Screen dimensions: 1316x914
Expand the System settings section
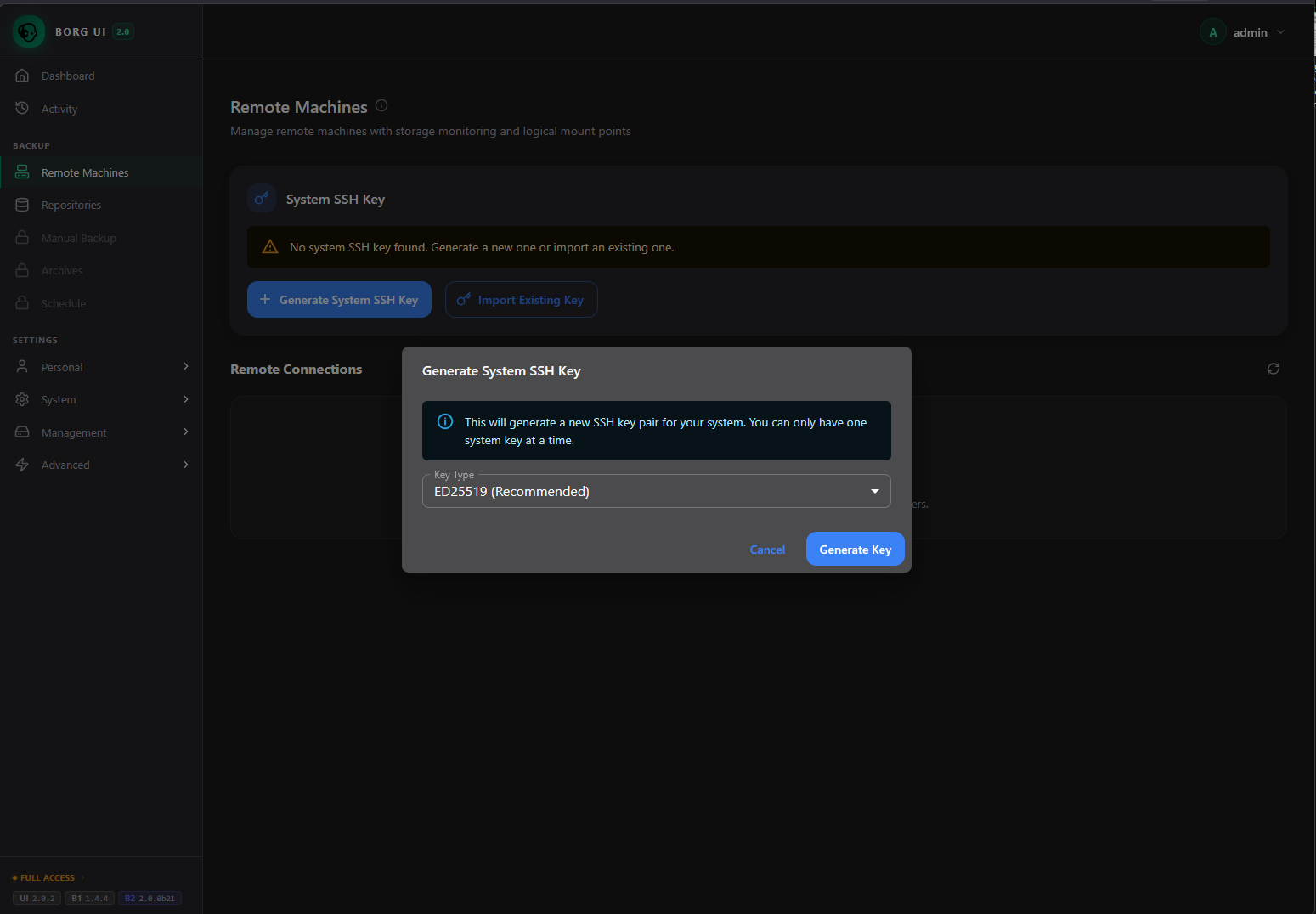tap(101, 399)
